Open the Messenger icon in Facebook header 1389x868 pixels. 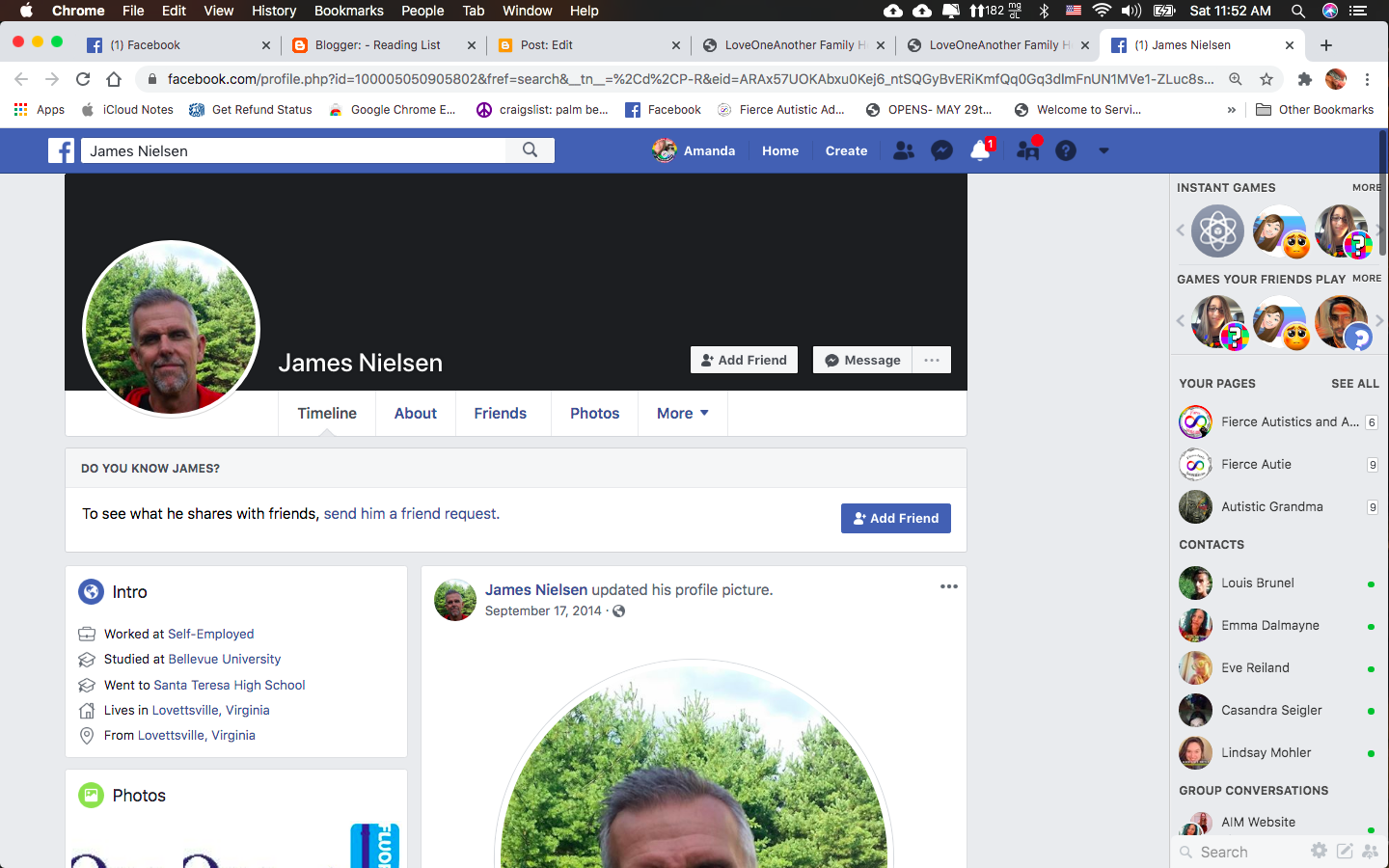tap(941, 150)
